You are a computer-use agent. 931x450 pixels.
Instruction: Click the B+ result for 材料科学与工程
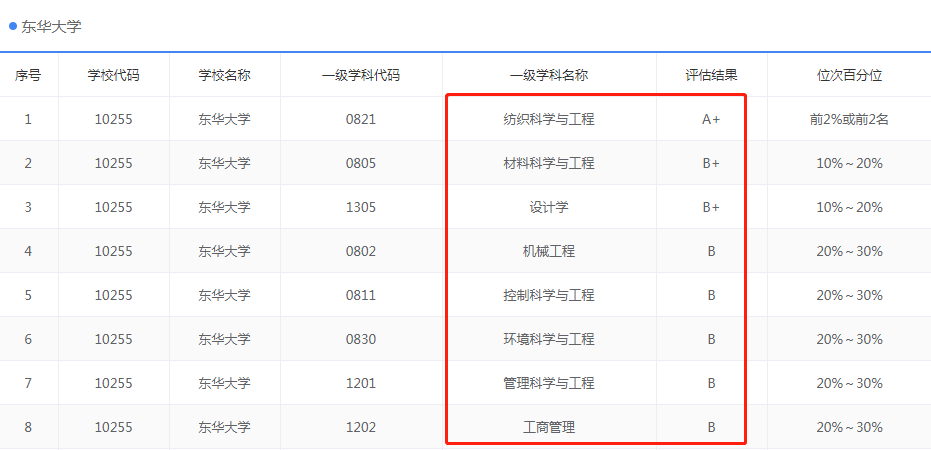[711, 163]
